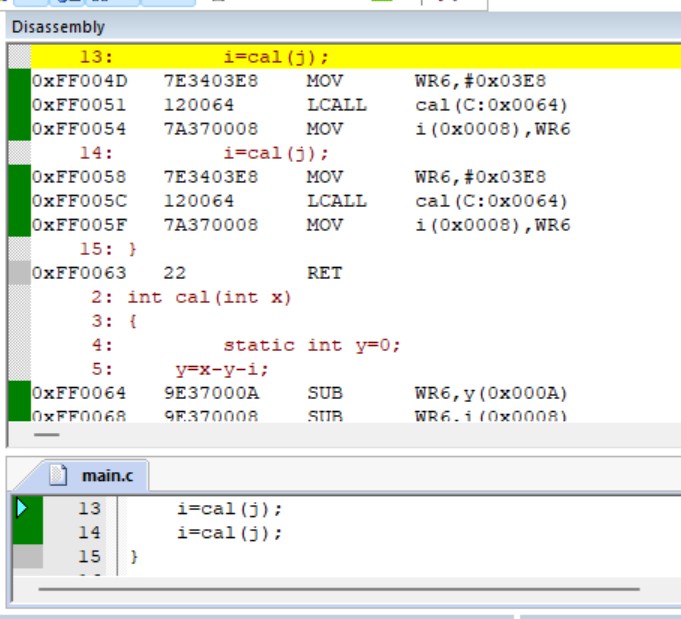
Task: Select RET instruction at 0xFF0063
Action: [356, 273]
